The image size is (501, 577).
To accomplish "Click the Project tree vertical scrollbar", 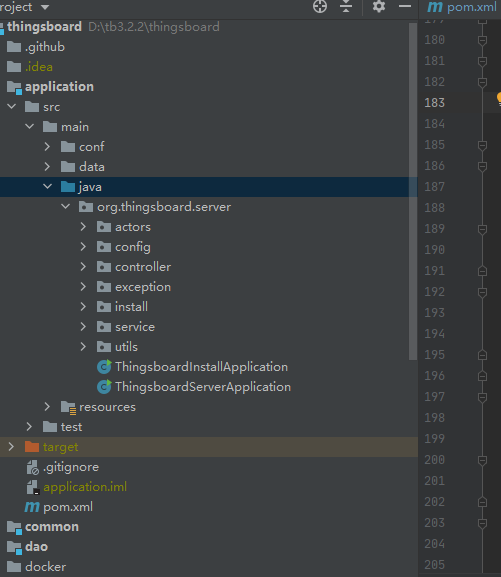I will (x=413, y=191).
